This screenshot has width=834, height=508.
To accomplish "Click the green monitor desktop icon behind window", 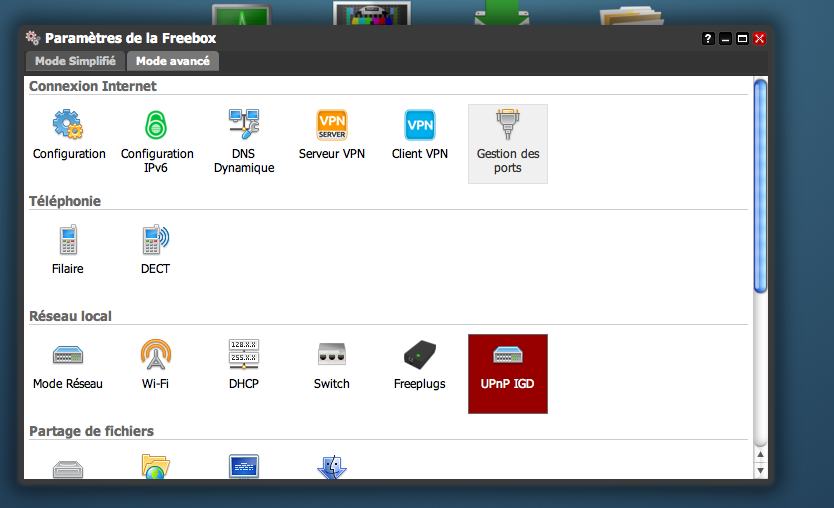I will (241, 14).
